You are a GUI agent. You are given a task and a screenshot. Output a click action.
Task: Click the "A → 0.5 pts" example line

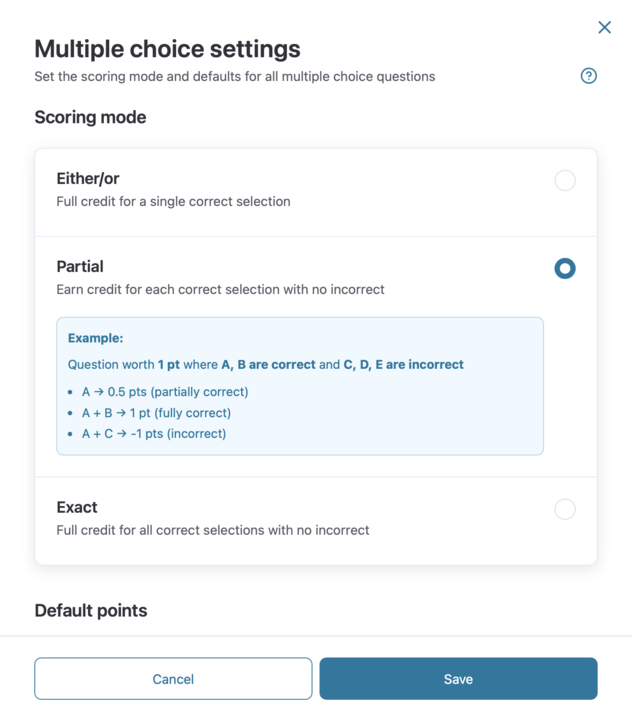pyautogui.click(x=165, y=392)
